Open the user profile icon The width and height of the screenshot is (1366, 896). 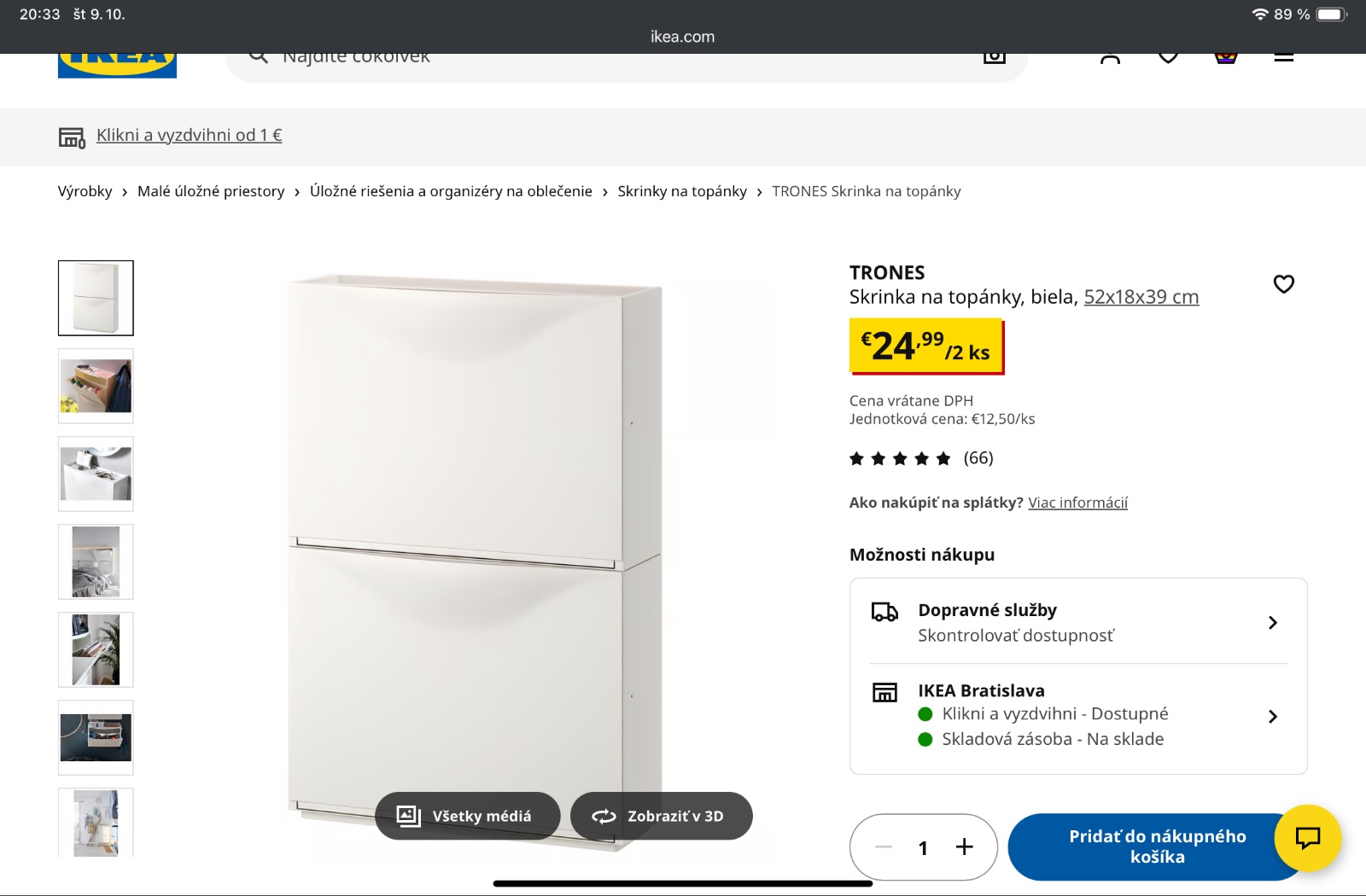click(1110, 58)
